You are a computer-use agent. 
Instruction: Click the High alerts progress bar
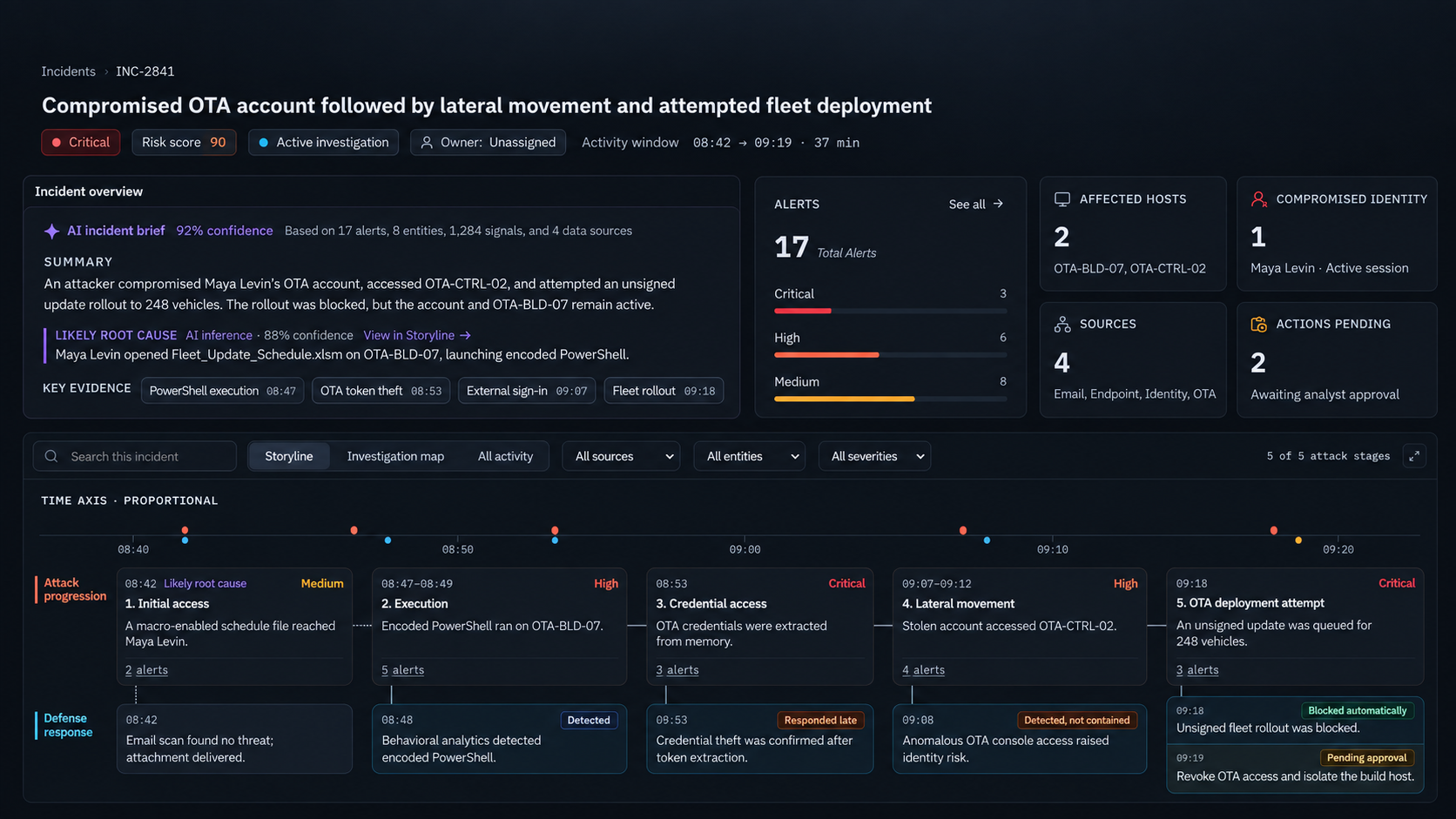pos(890,355)
